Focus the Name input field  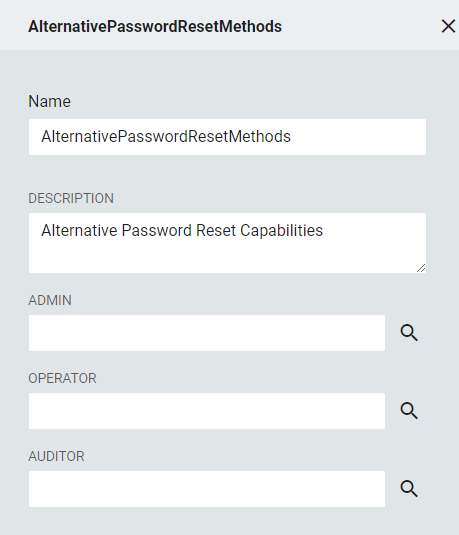(x=227, y=137)
